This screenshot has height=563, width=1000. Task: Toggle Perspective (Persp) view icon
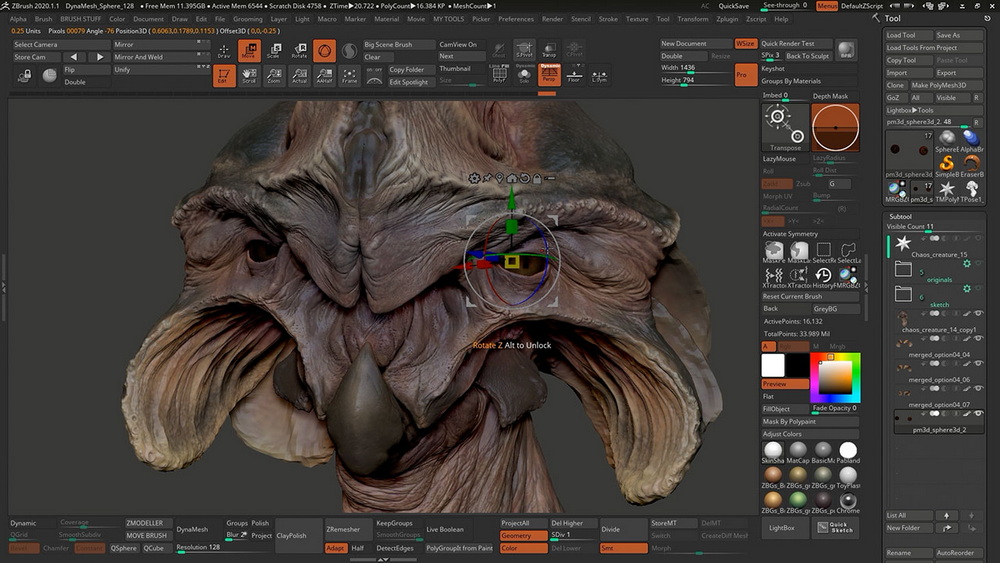click(x=549, y=75)
